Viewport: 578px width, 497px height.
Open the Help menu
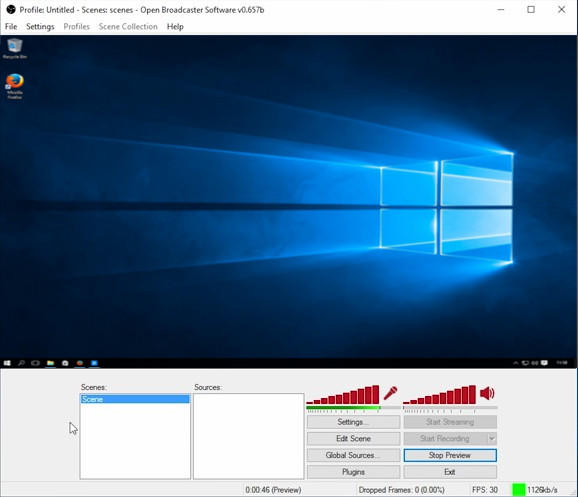[175, 27]
